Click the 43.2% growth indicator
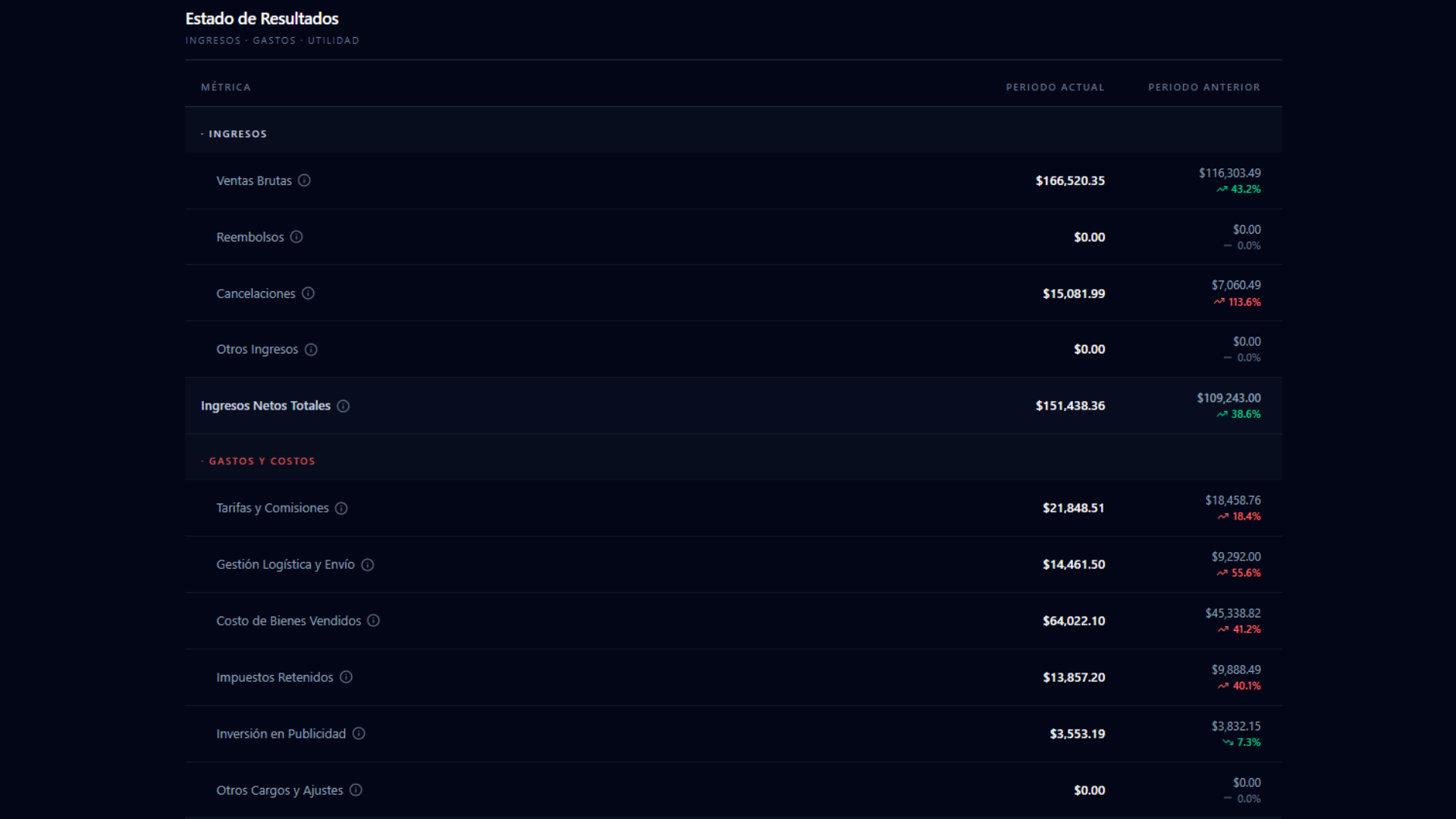Screen dimensions: 1456x819 pyautogui.click(x=1239, y=190)
